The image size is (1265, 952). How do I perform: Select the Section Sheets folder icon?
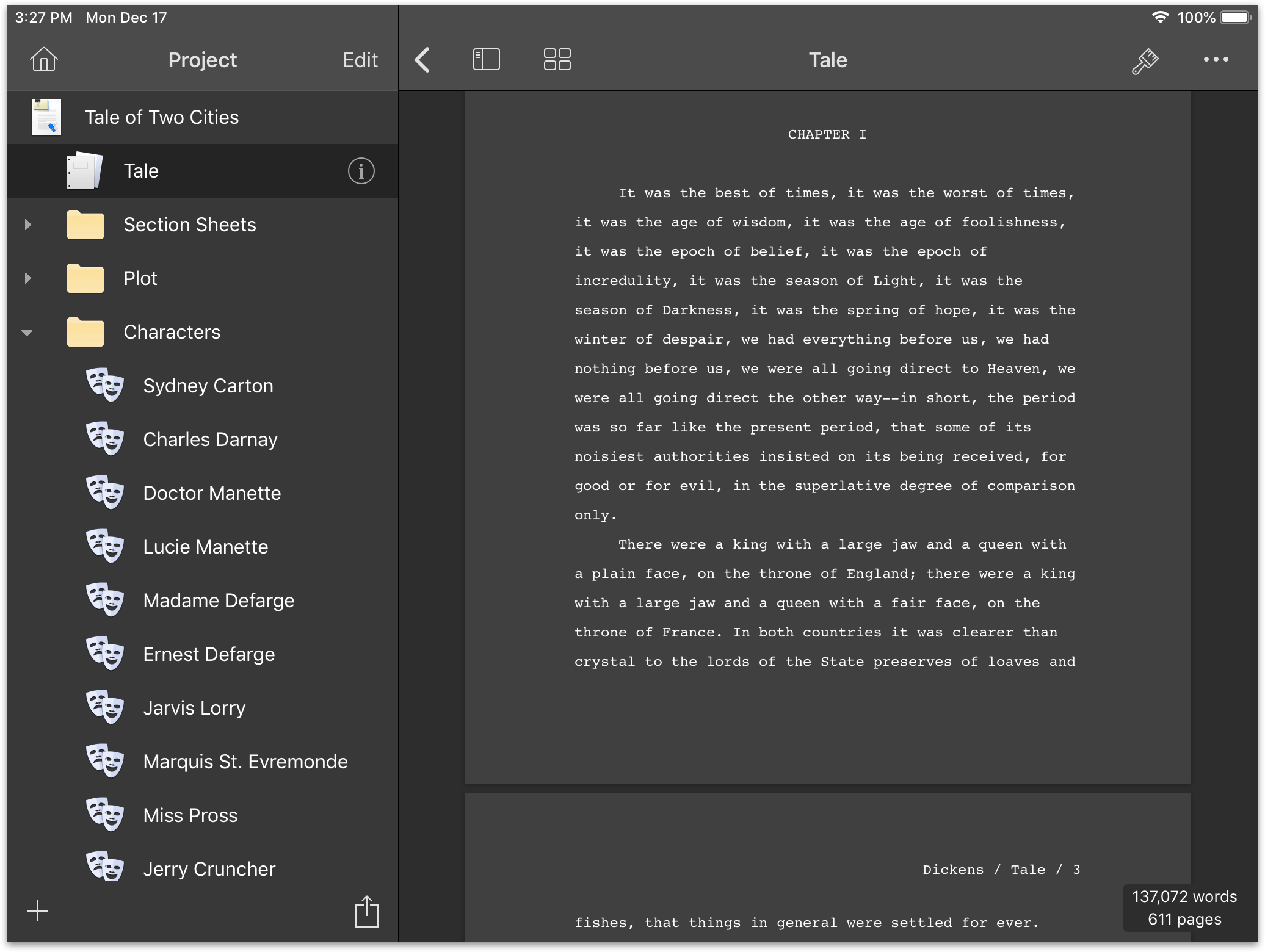[x=85, y=225]
